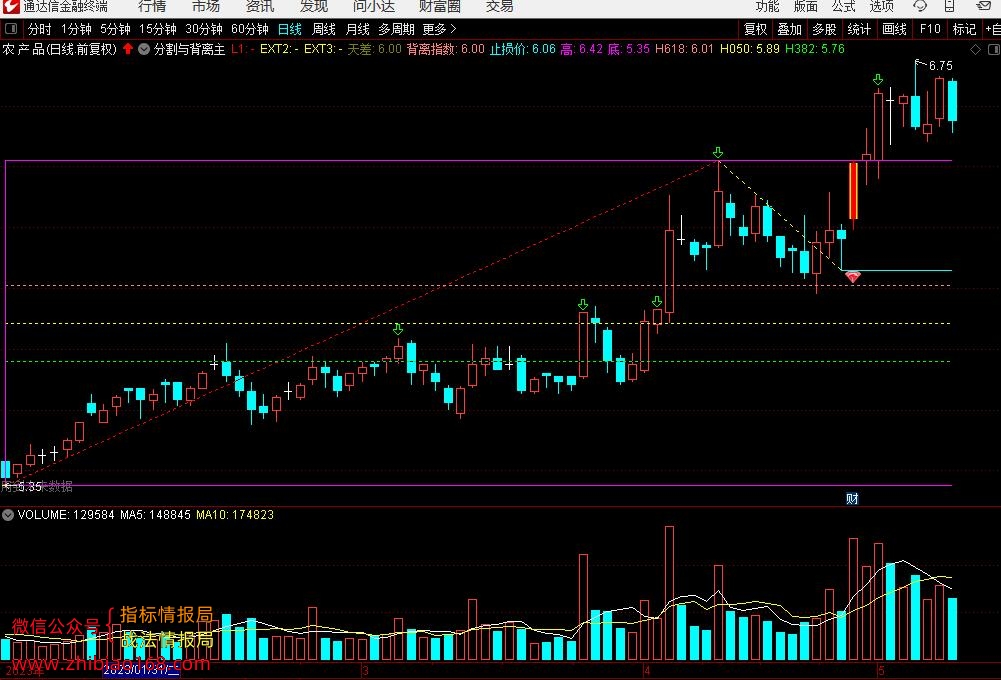Open the 功能 menu

(x=767, y=6)
